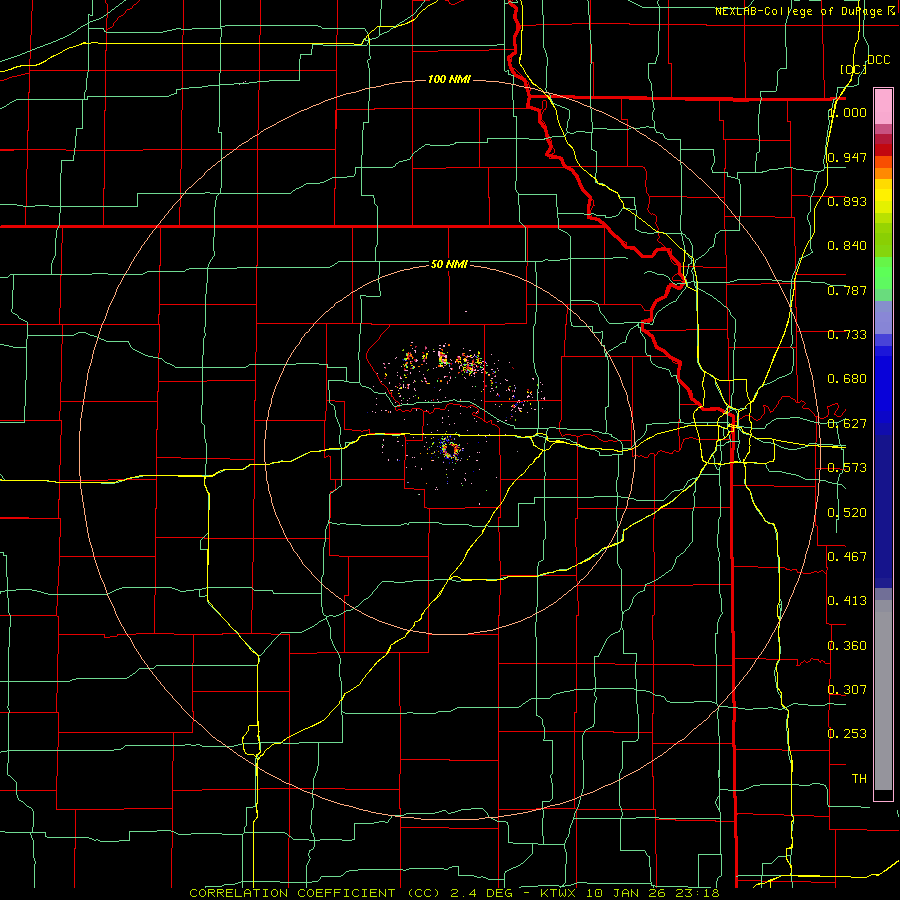Screen dimensions: 900x900
Task: Click the [CC] product label
Action: [854, 69]
